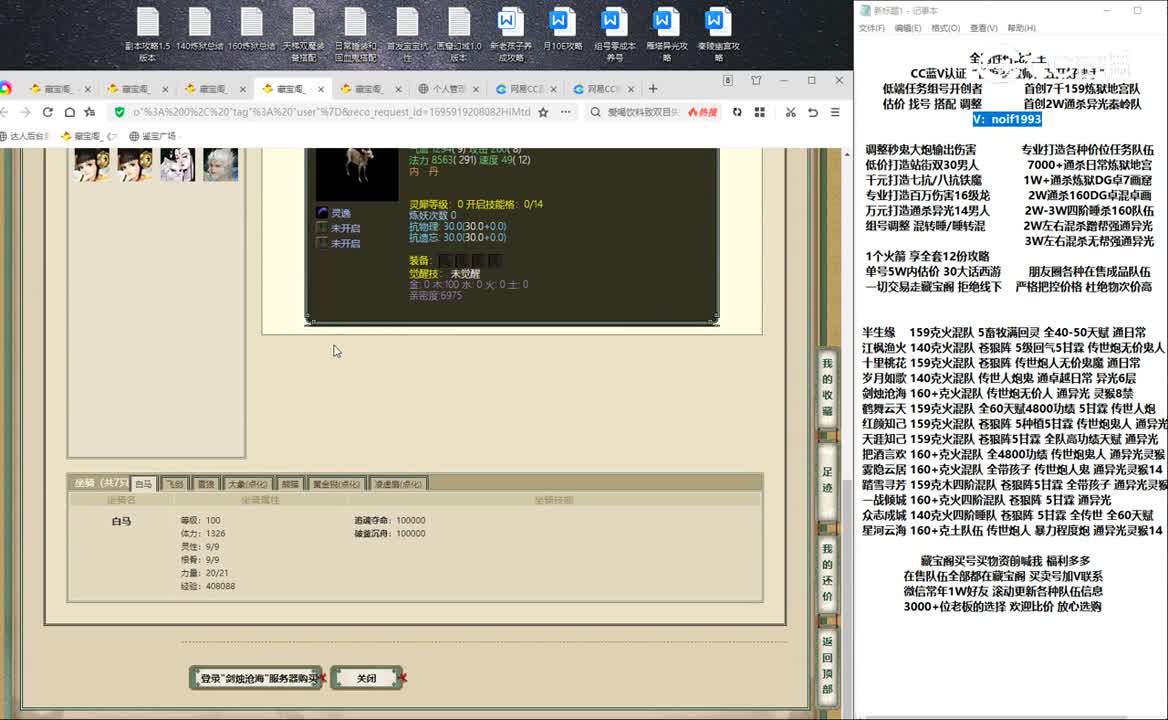Open the browser apps grid icon
The height and width of the screenshot is (720, 1168).
click(760, 112)
